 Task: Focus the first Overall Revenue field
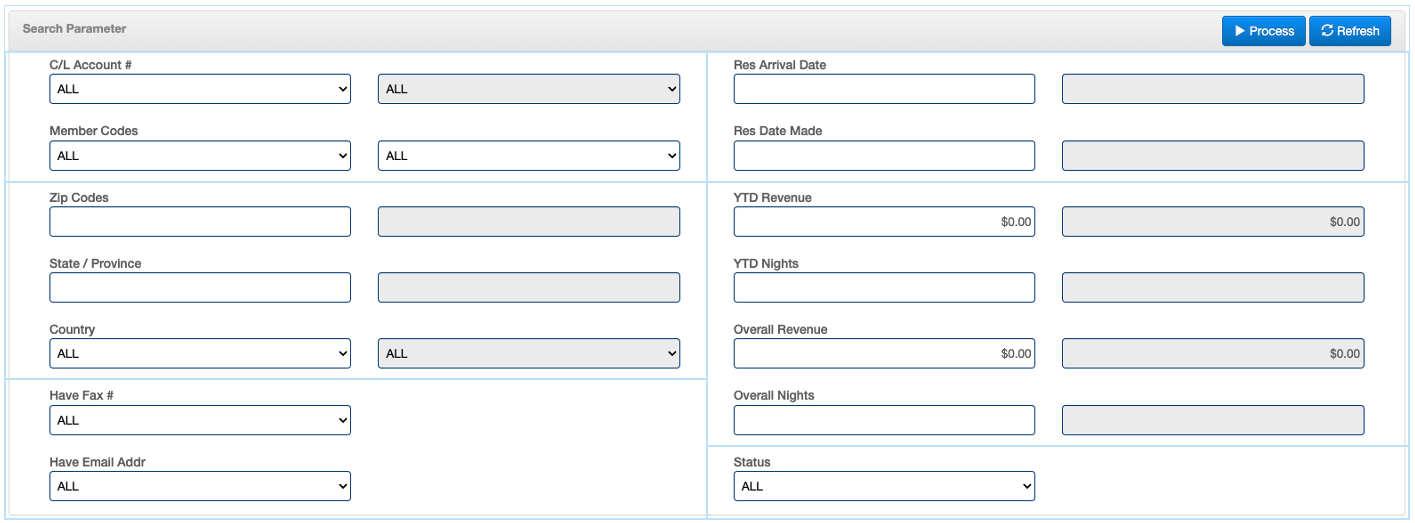tap(884, 354)
